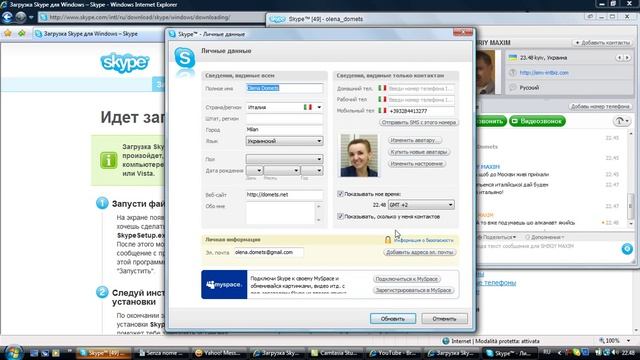
Task: Click the IE favorites star icon
Action: 8,33
